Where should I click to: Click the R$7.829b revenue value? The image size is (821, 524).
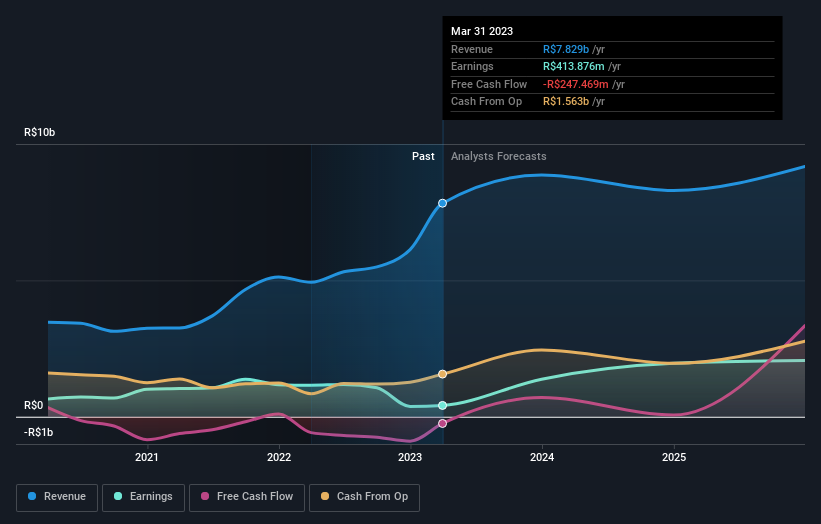click(566, 49)
